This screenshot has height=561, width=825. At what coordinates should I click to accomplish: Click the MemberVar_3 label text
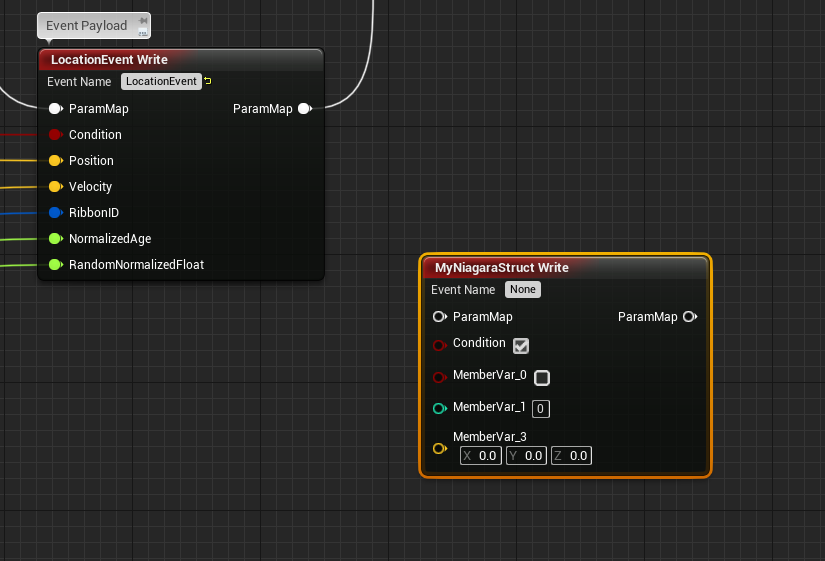490,437
